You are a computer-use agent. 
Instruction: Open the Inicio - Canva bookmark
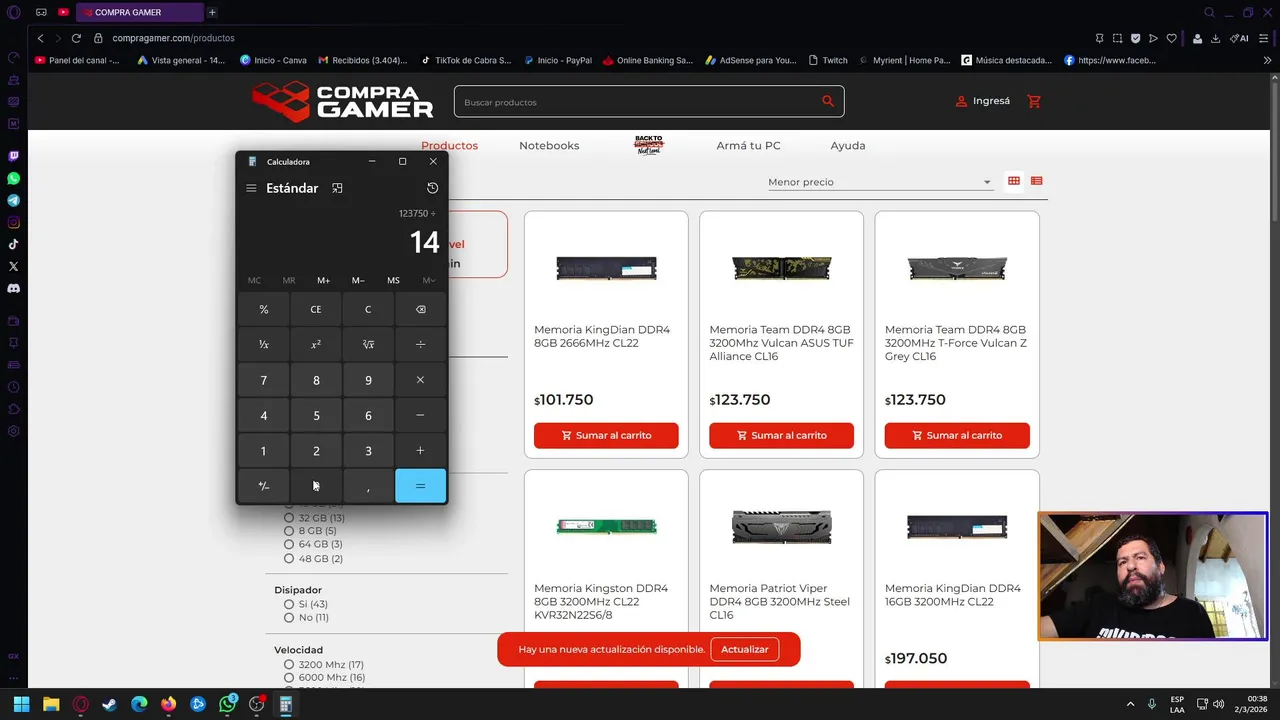[x=273, y=60]
